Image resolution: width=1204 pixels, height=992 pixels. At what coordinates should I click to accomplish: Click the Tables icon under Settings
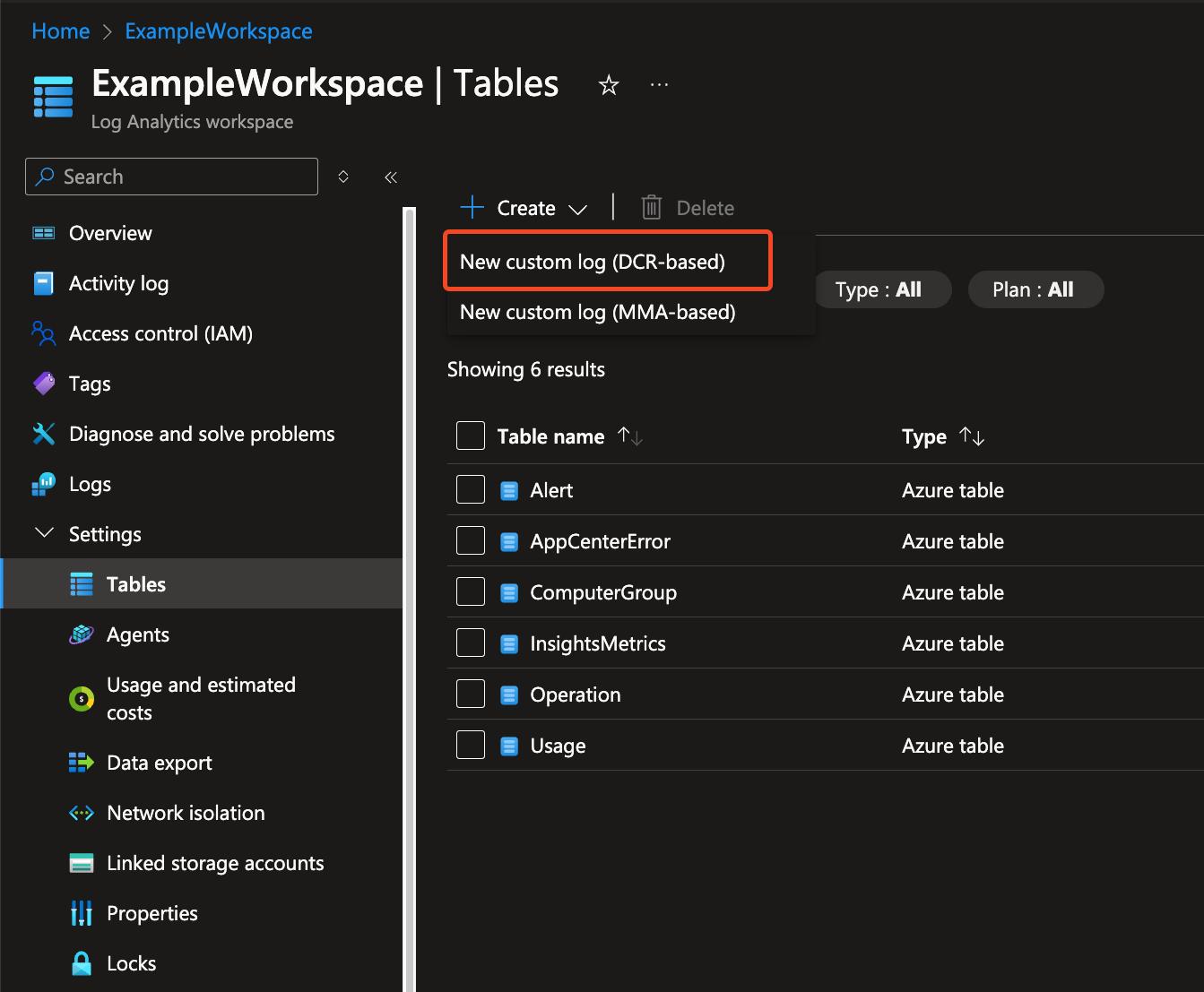click(82, 584)
